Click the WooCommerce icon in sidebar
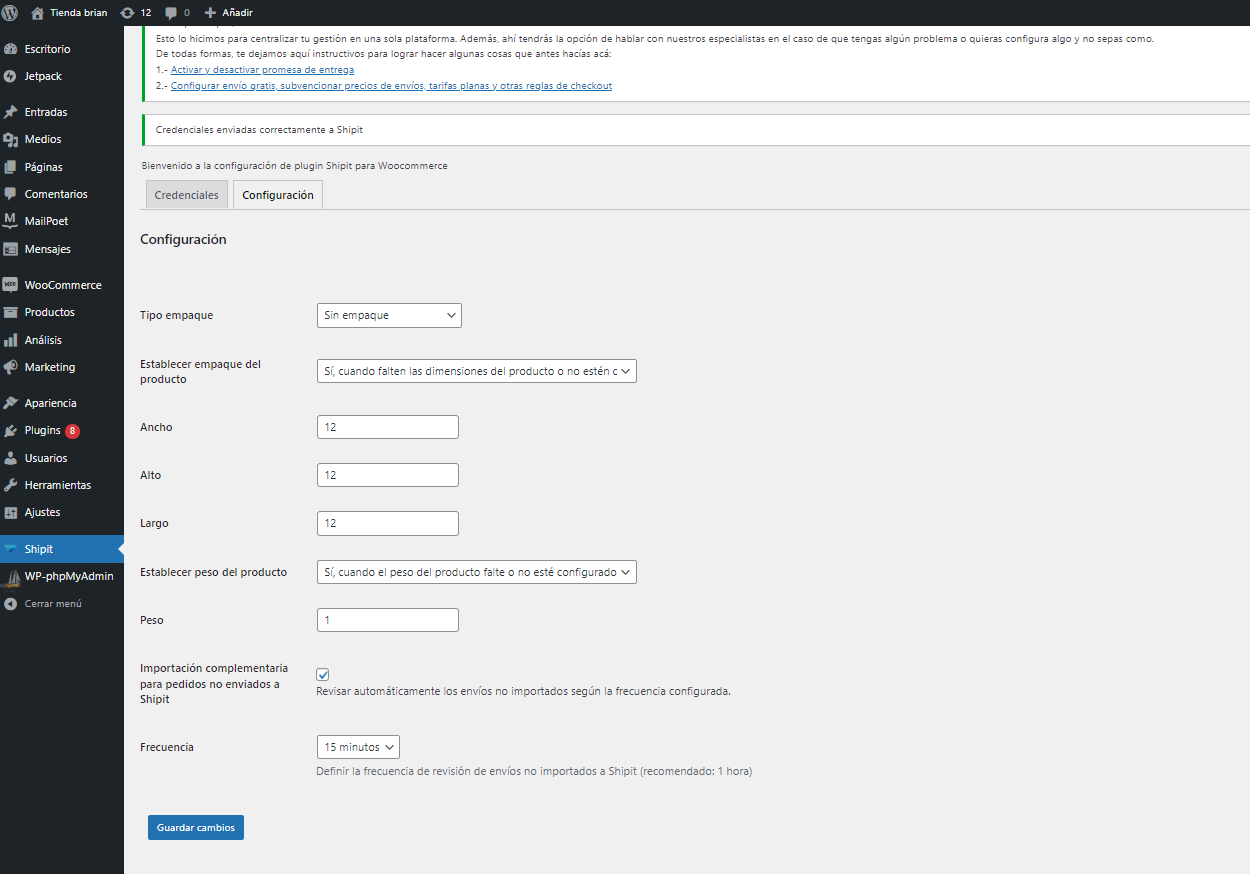 coord(11,285)
